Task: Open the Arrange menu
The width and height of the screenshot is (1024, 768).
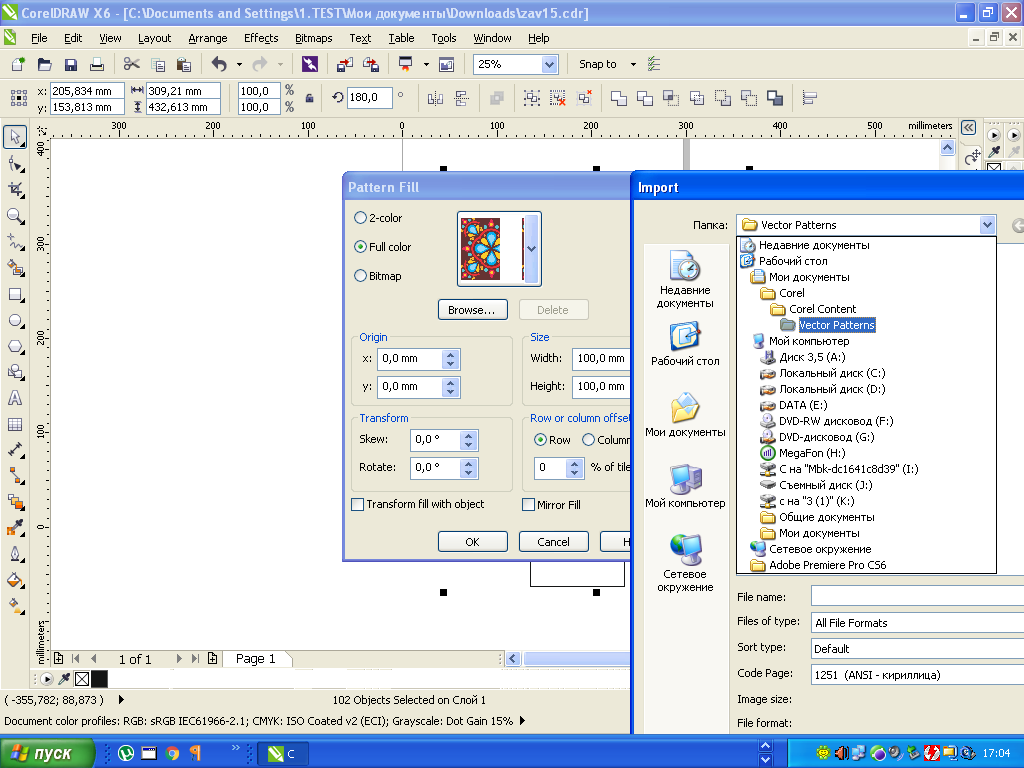Action: pos(208,38)
